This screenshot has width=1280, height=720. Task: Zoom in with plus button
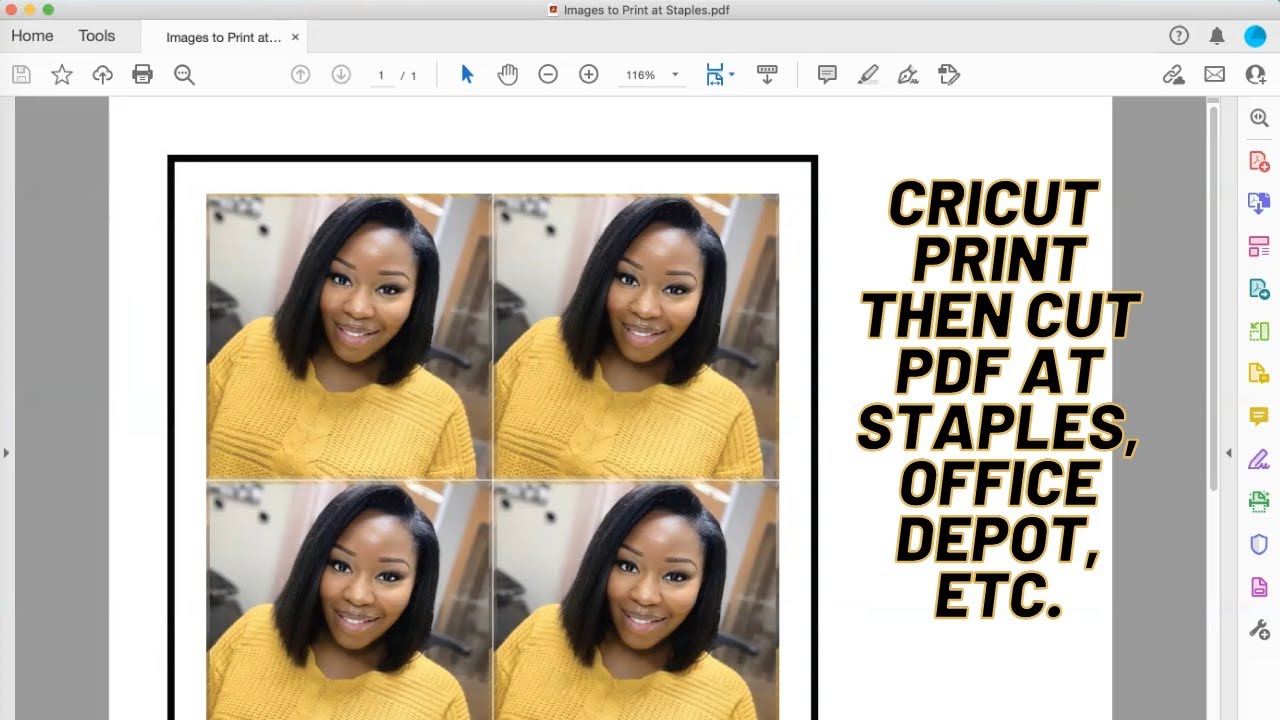pyautogui.click(x=589, y=74)
